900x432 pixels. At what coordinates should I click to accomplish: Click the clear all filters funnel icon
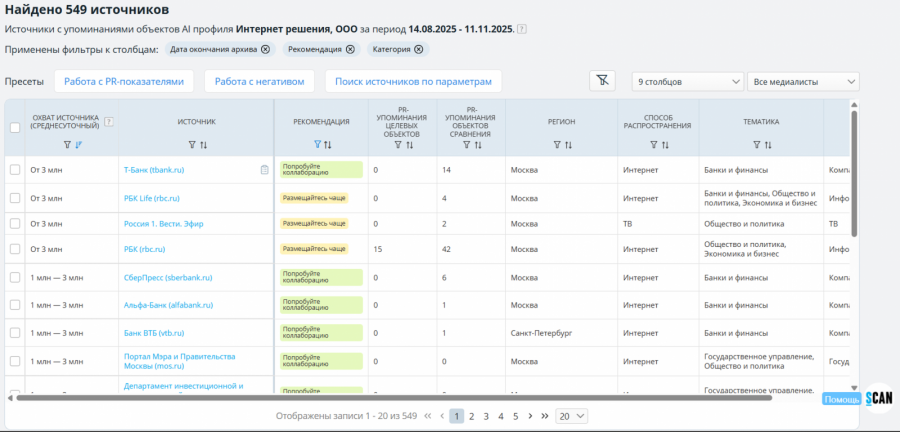602,81
